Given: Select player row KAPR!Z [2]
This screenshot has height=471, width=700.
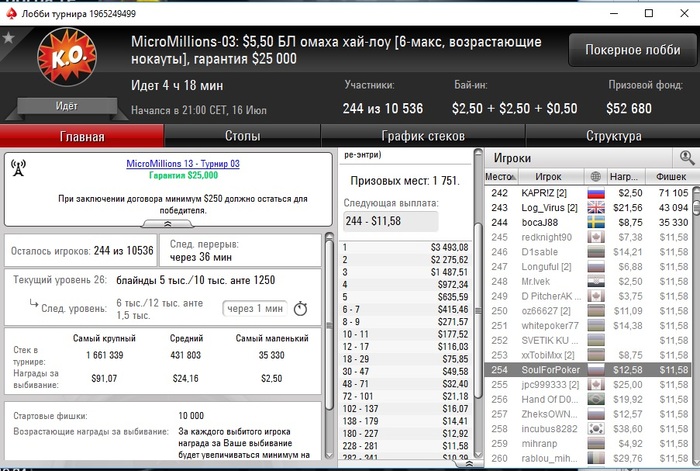Looking at the screenshot, I should pos(588,193).
